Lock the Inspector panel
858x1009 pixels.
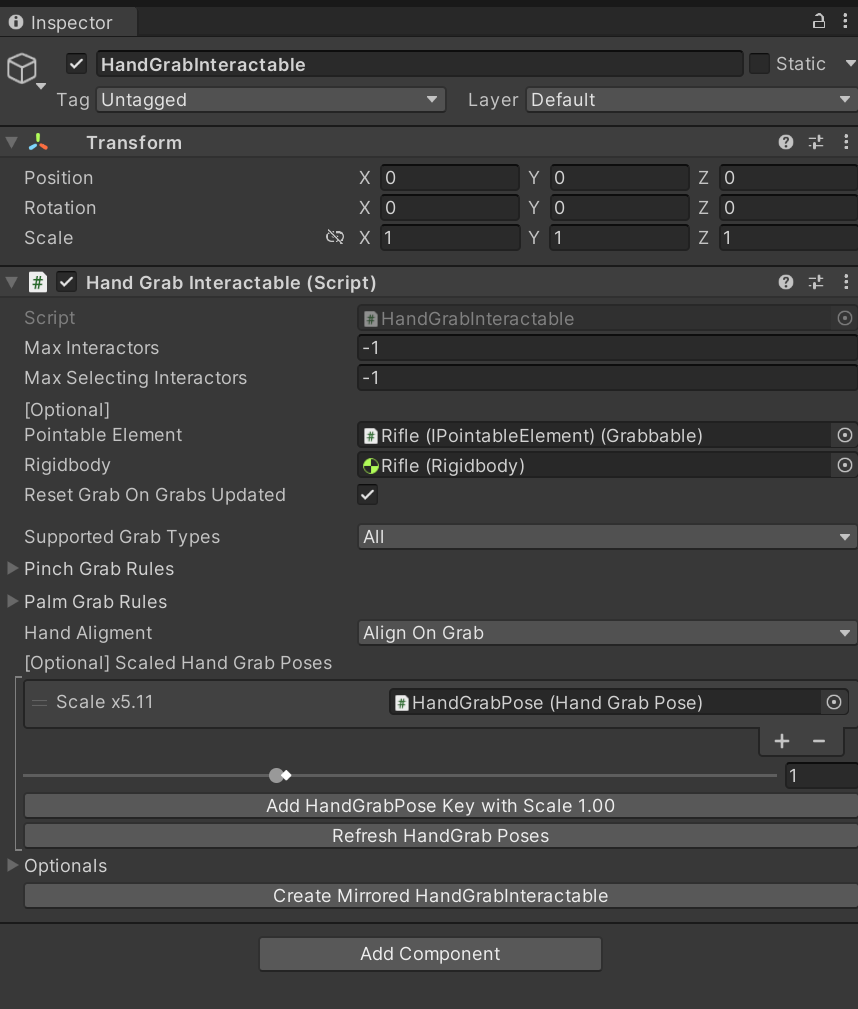pyautogui.click(x=818, y=21)
